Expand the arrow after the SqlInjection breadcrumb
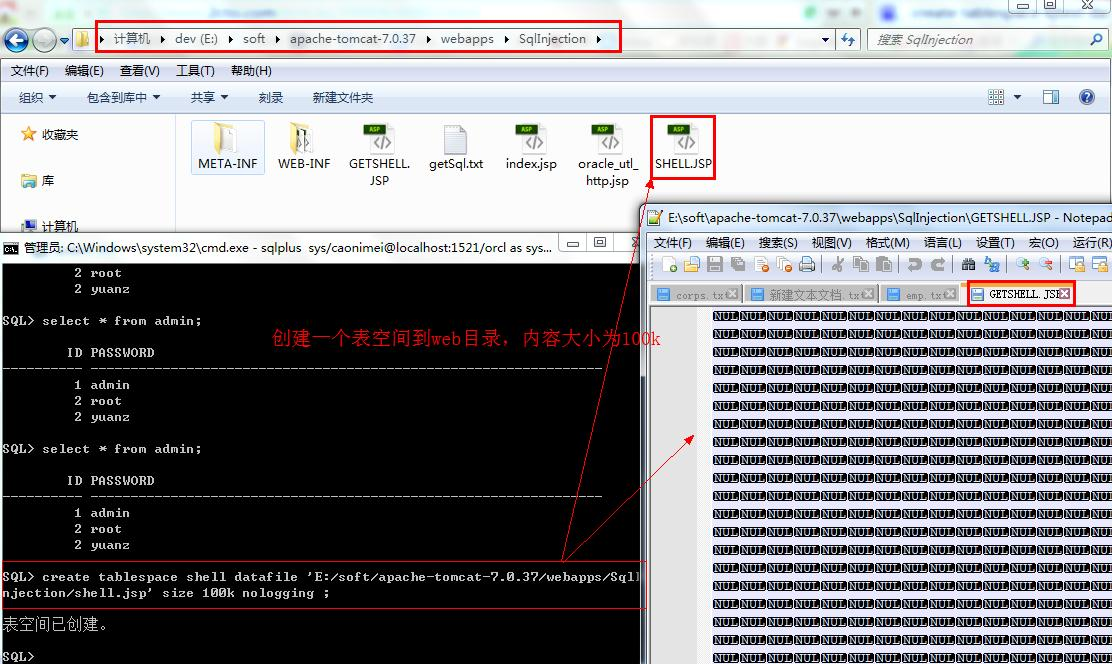 click(x=599, y=39)
